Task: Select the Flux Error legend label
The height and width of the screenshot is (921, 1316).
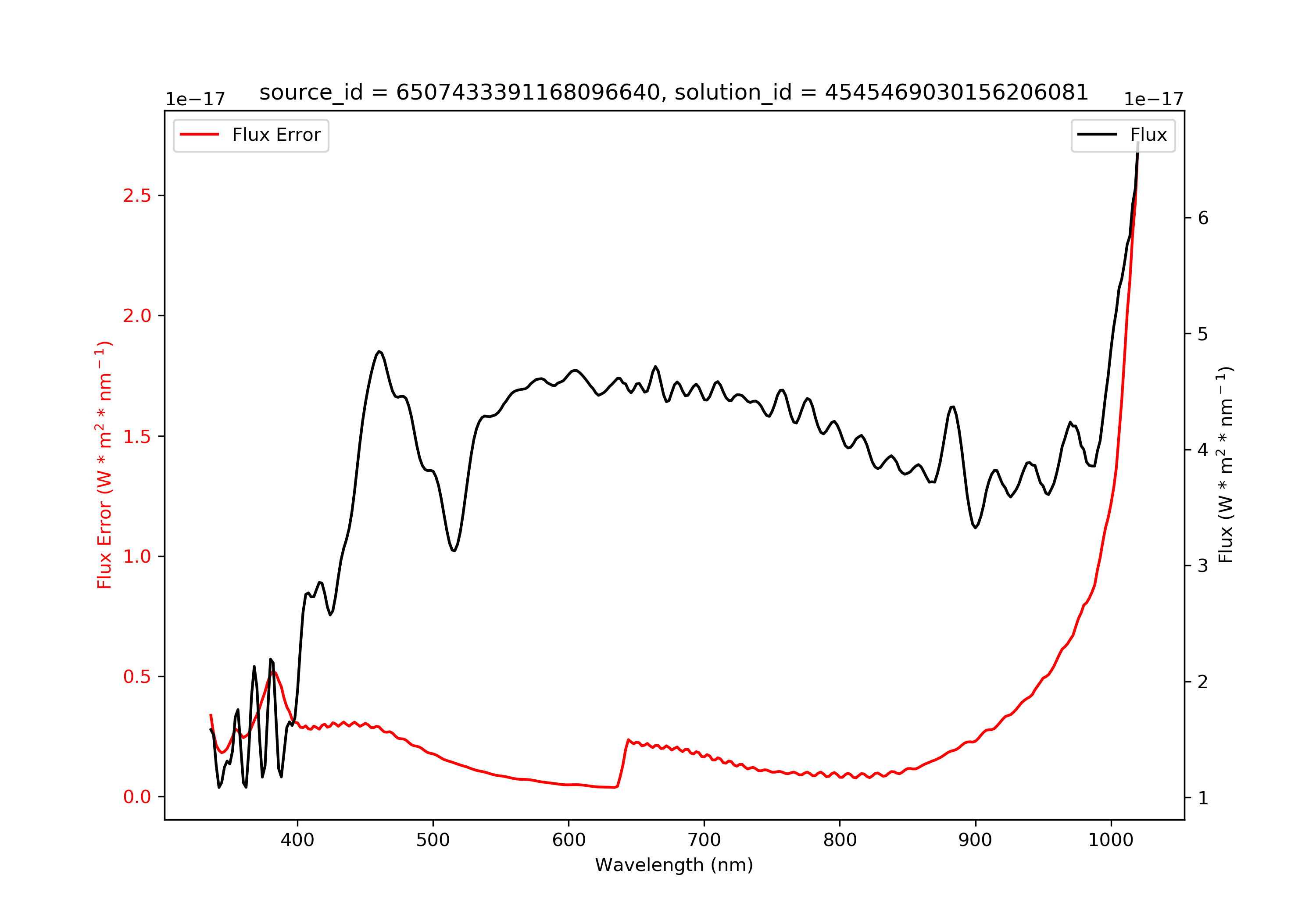Action: point(276,135)
